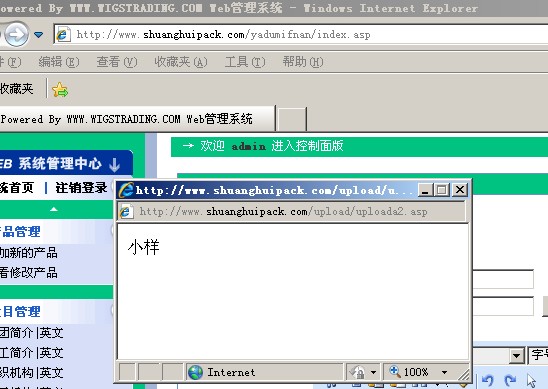Click the main address bar URL

tap(223, 35)
